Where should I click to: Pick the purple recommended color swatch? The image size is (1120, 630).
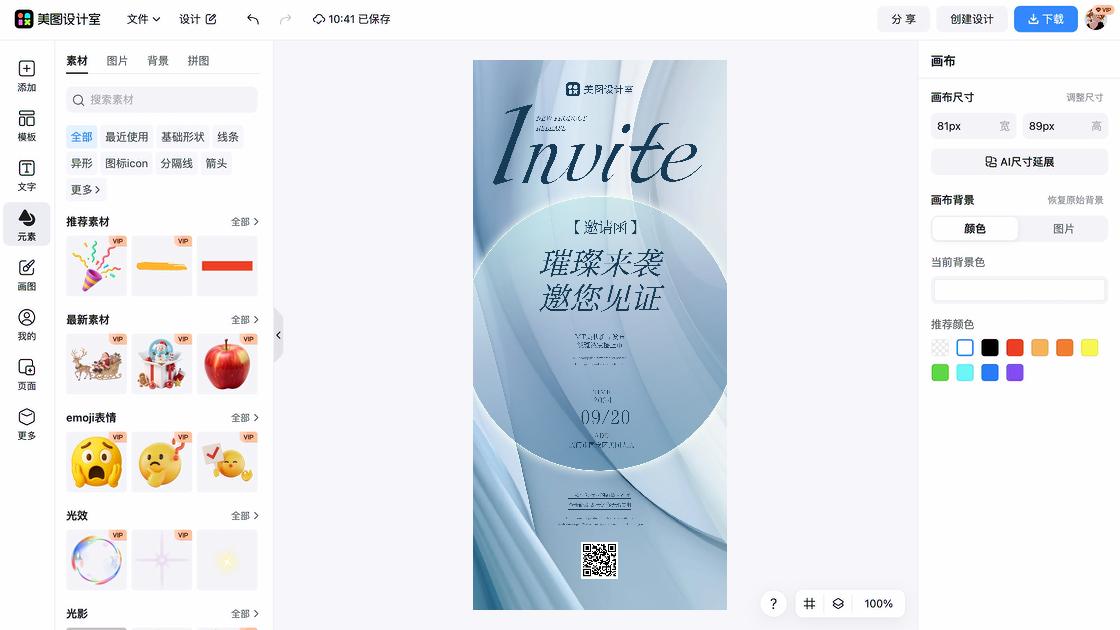click(1014, 372)
